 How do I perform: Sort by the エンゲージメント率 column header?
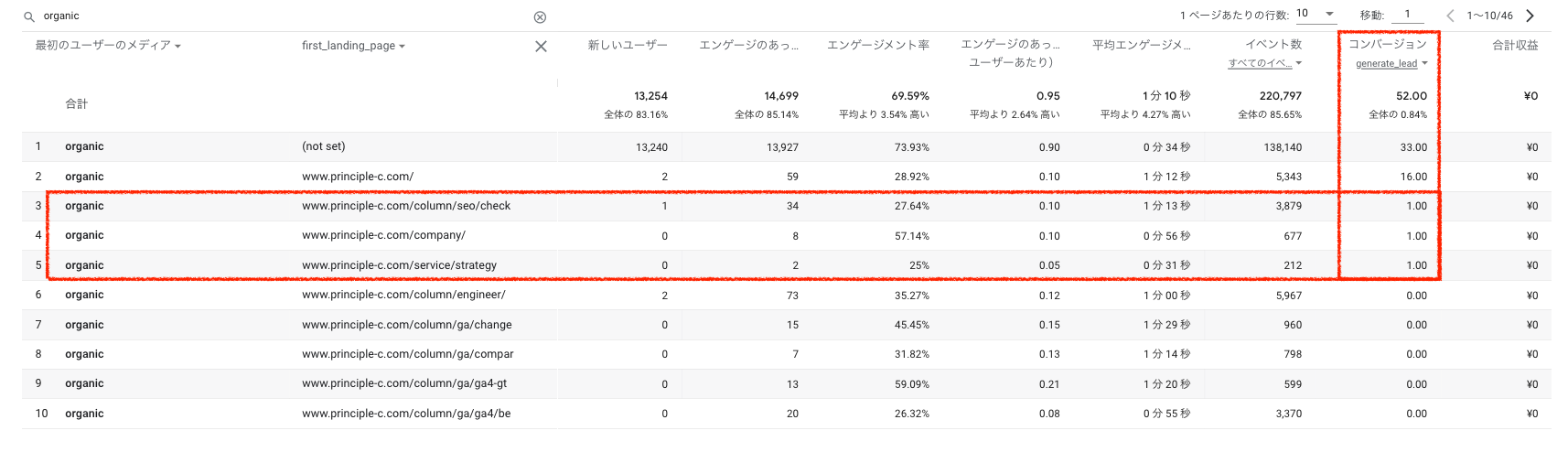pos(878,45)
